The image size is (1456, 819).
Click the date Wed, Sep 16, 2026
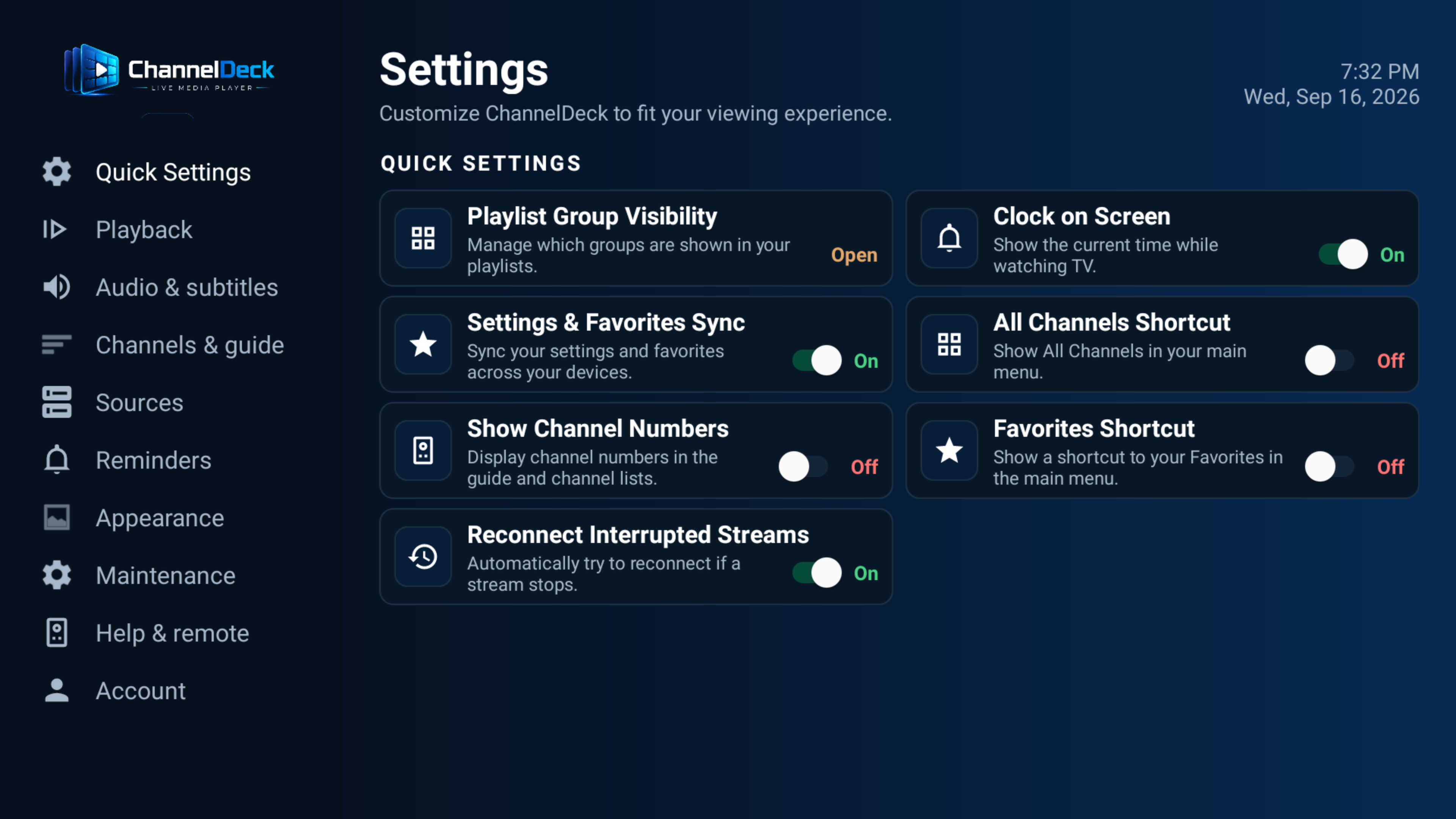(1331, 97)
